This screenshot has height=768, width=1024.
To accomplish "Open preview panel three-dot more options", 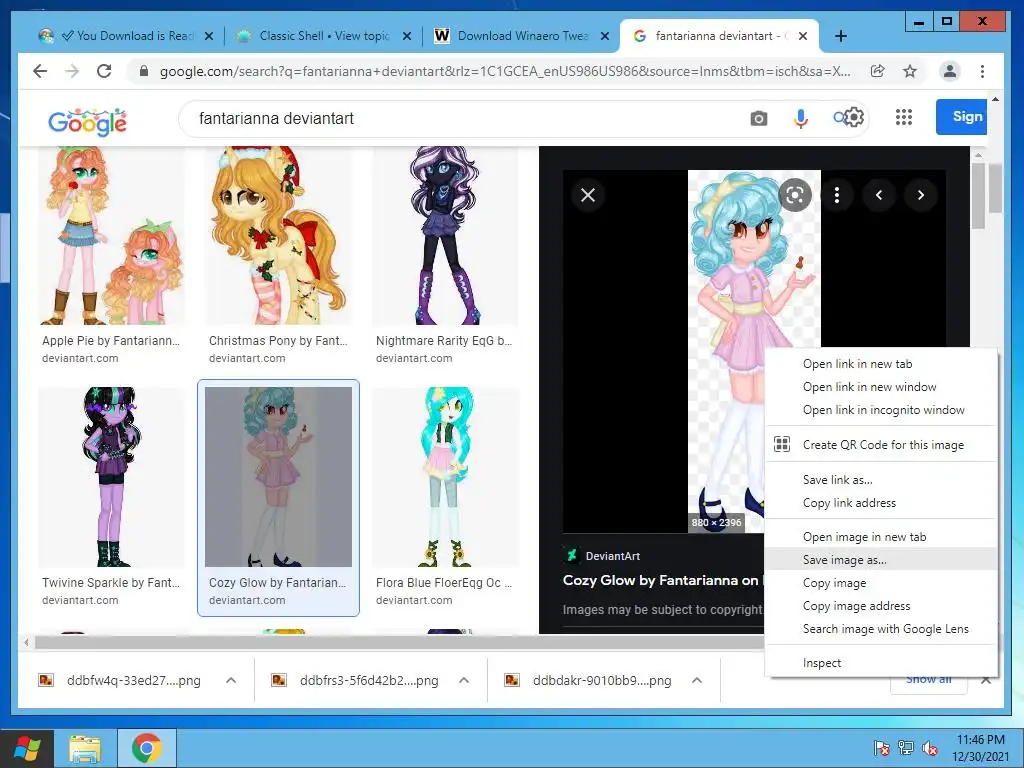I will coord(837,195).
